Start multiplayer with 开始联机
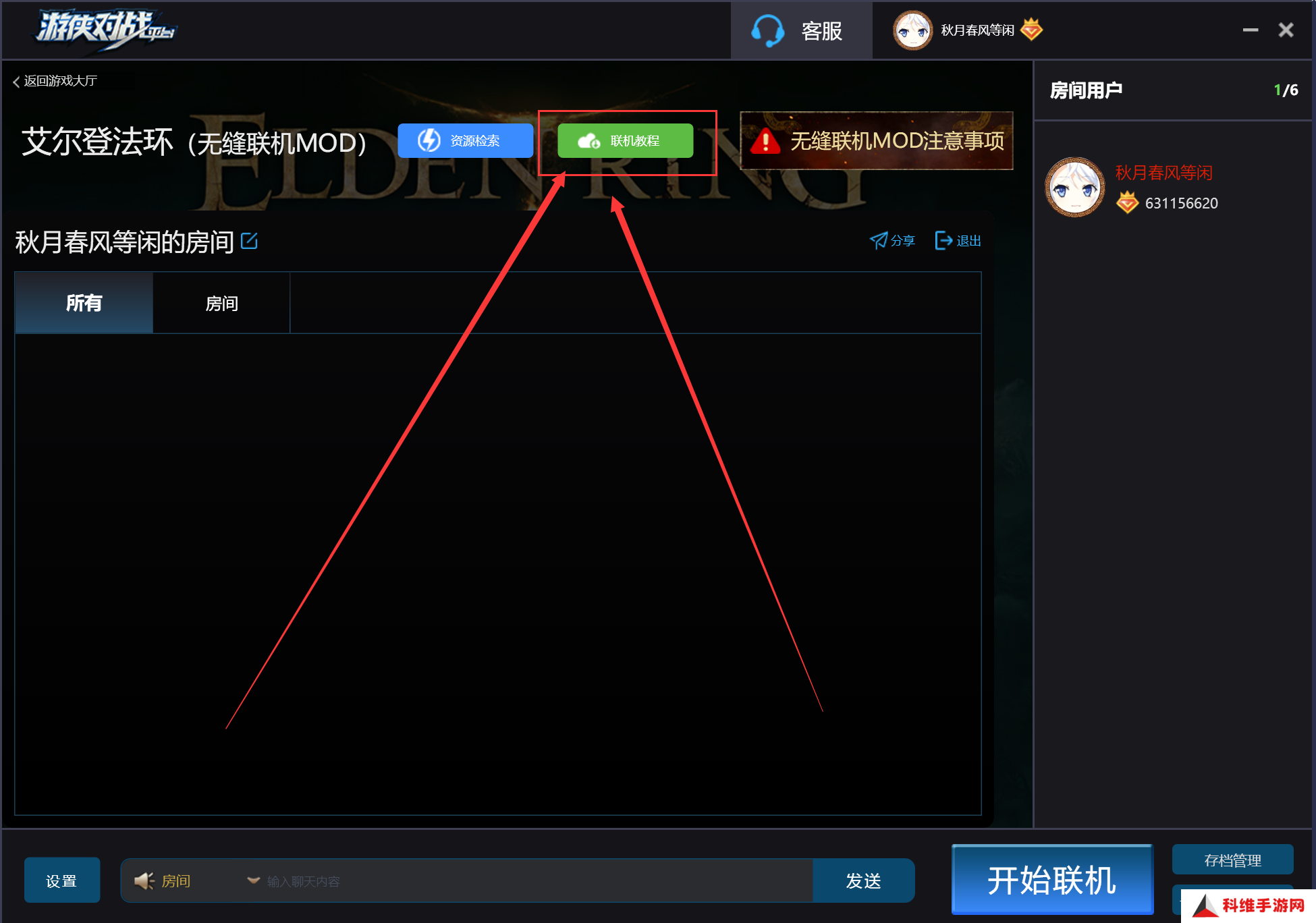 pyautogui.click(x=1053, y=880)
